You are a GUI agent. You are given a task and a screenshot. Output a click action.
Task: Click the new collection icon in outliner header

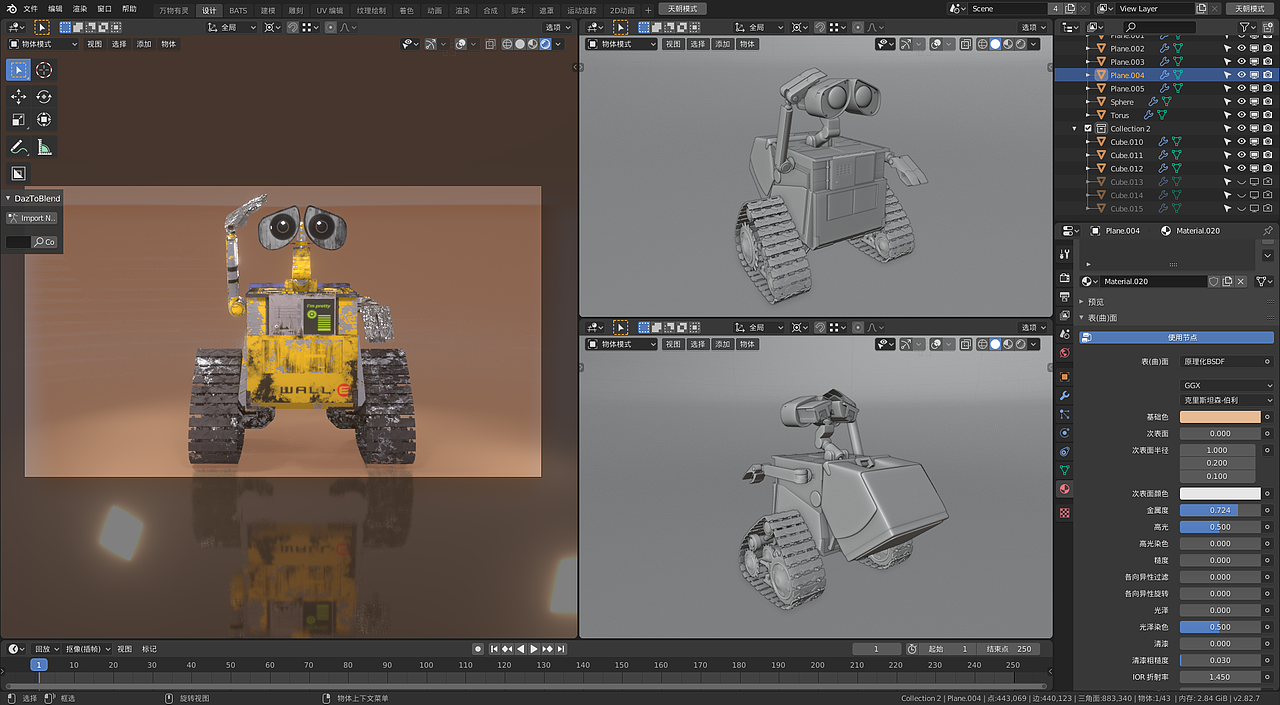click(1270, 27)
